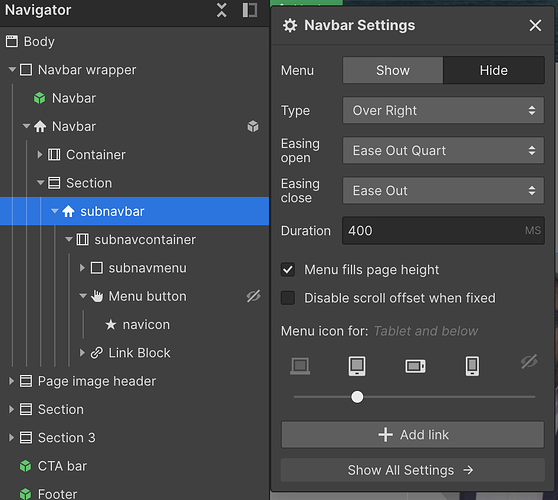
Task: Enable Disable scroll offset when fixed
Action: [288, 298]
